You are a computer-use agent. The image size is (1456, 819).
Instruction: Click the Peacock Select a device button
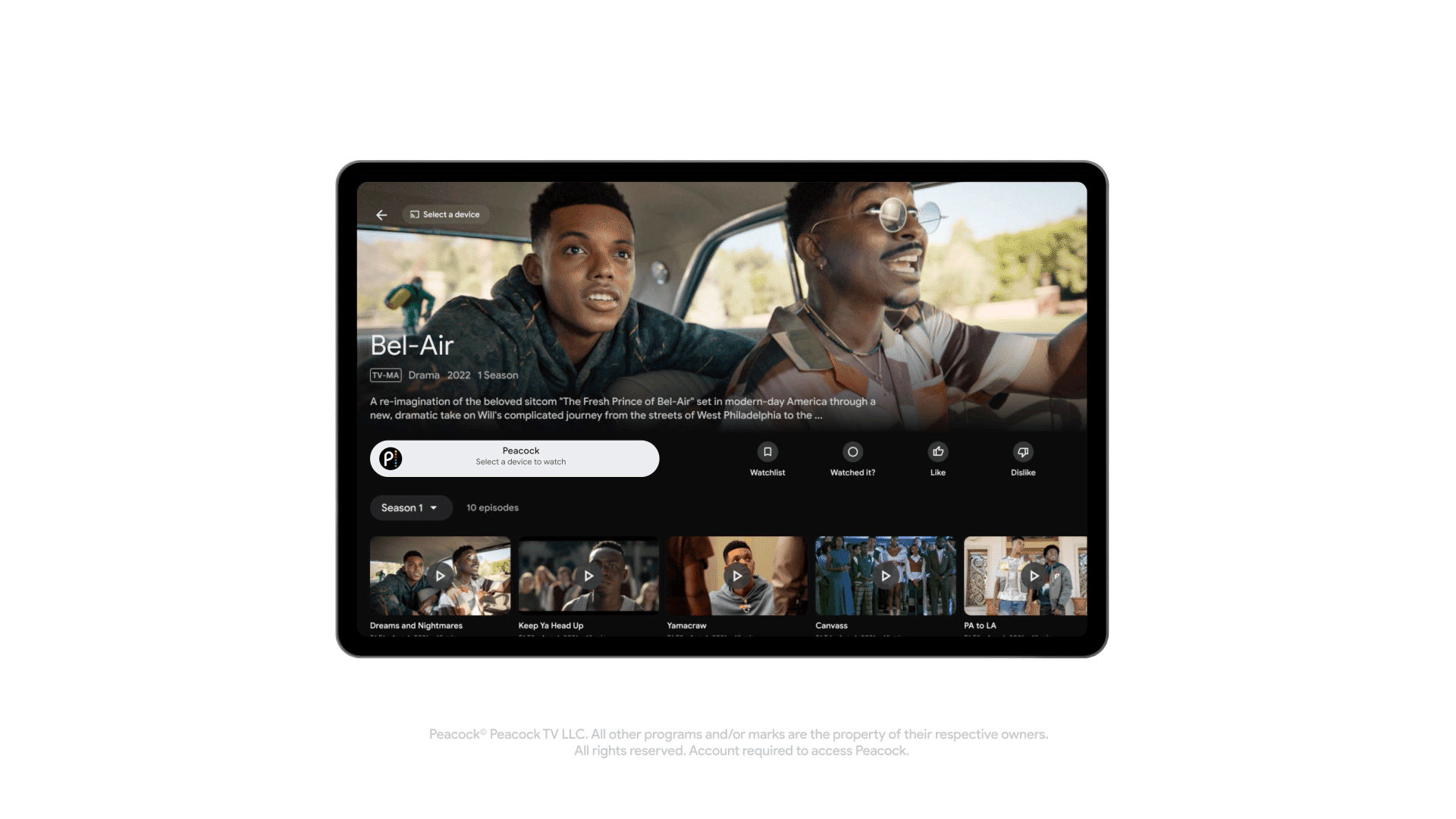tap(514, 458)
